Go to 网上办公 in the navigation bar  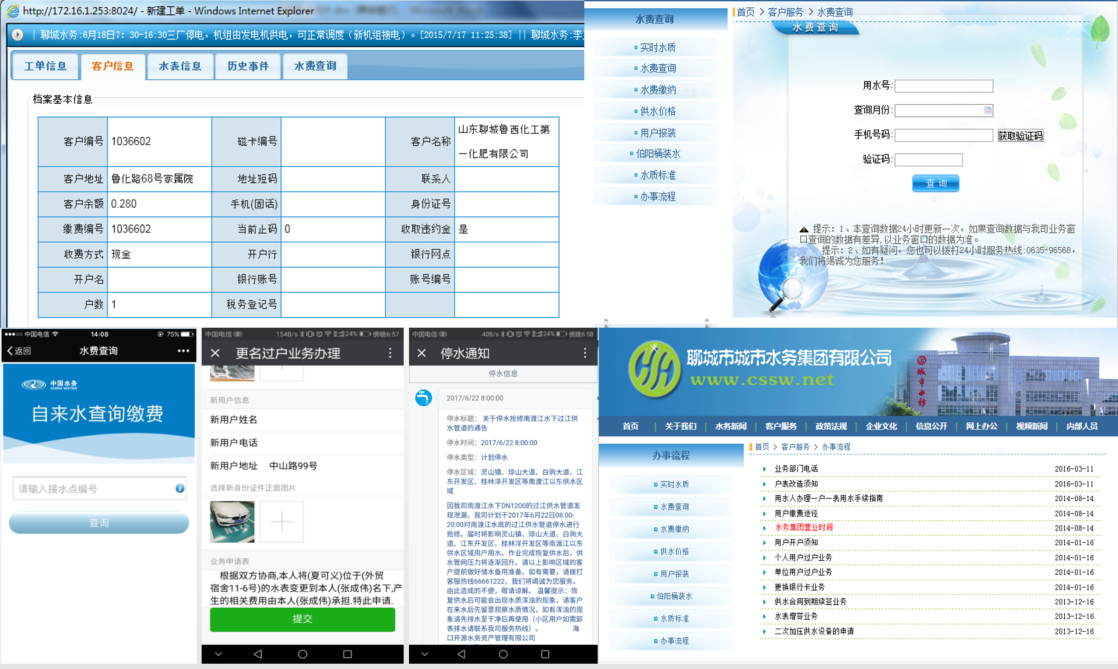[981, 427]
